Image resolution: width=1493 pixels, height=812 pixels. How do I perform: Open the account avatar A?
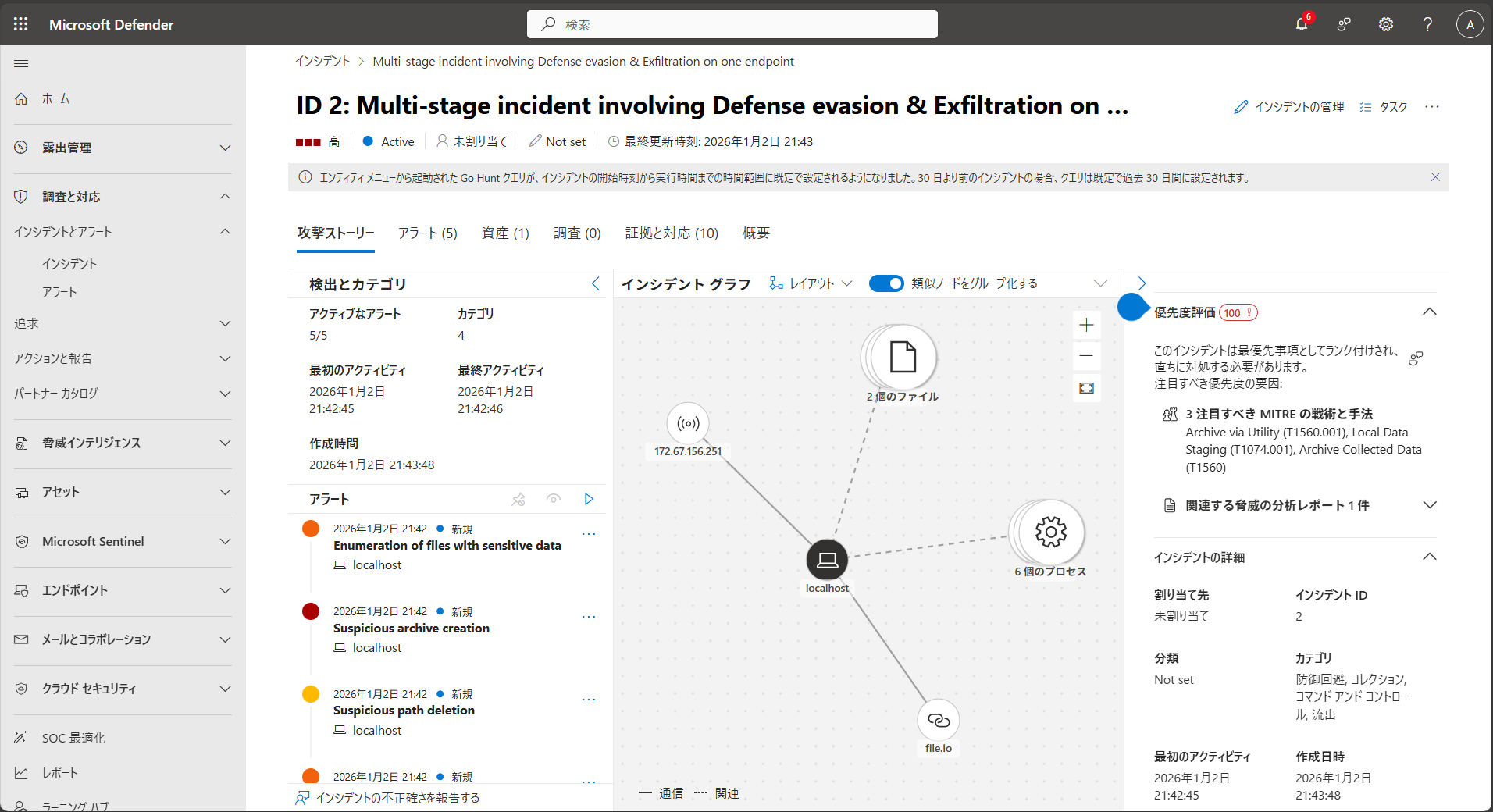tap(1470, 24)
